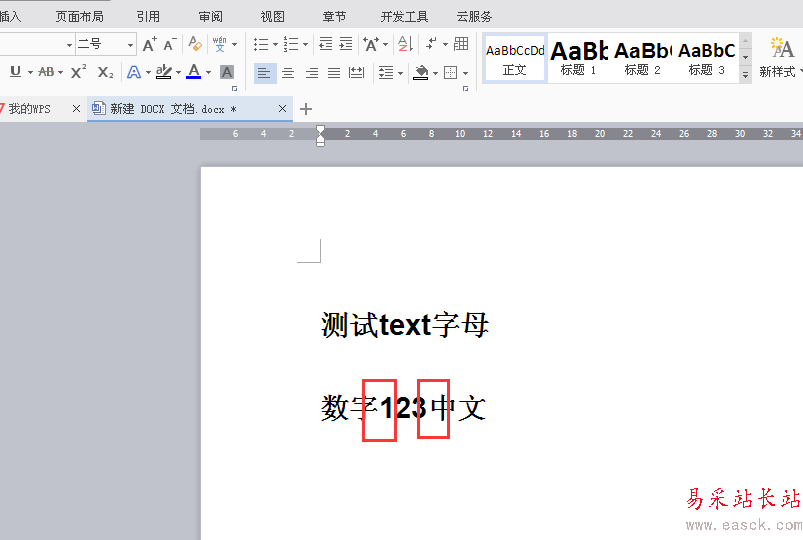The width and height of the screenshot is (803, 540).
Task: Expand underline style dropdown arrow
Action: click(x=30, y=73)
